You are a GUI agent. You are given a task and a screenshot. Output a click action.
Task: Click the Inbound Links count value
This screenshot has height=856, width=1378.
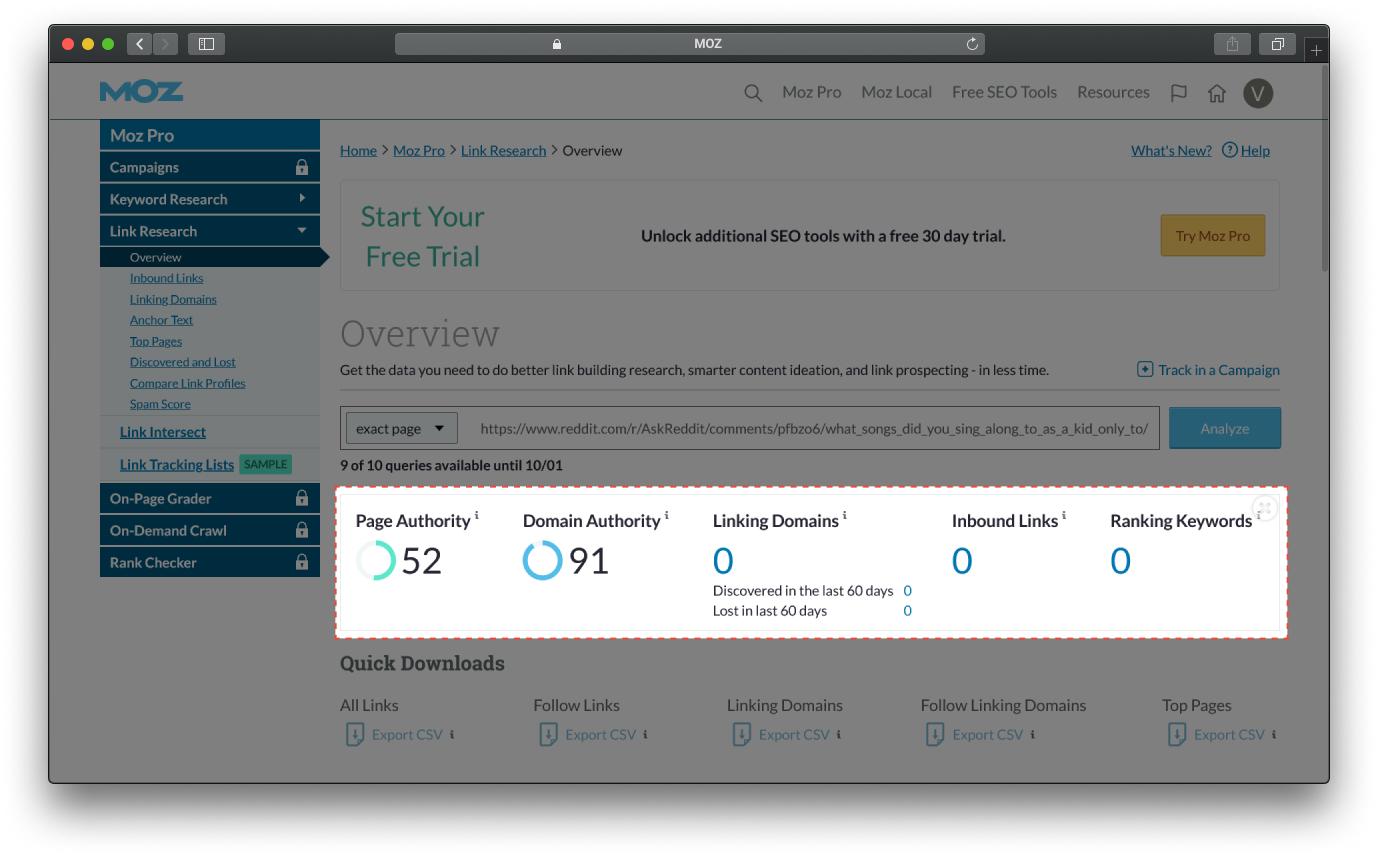coord(962,560)
